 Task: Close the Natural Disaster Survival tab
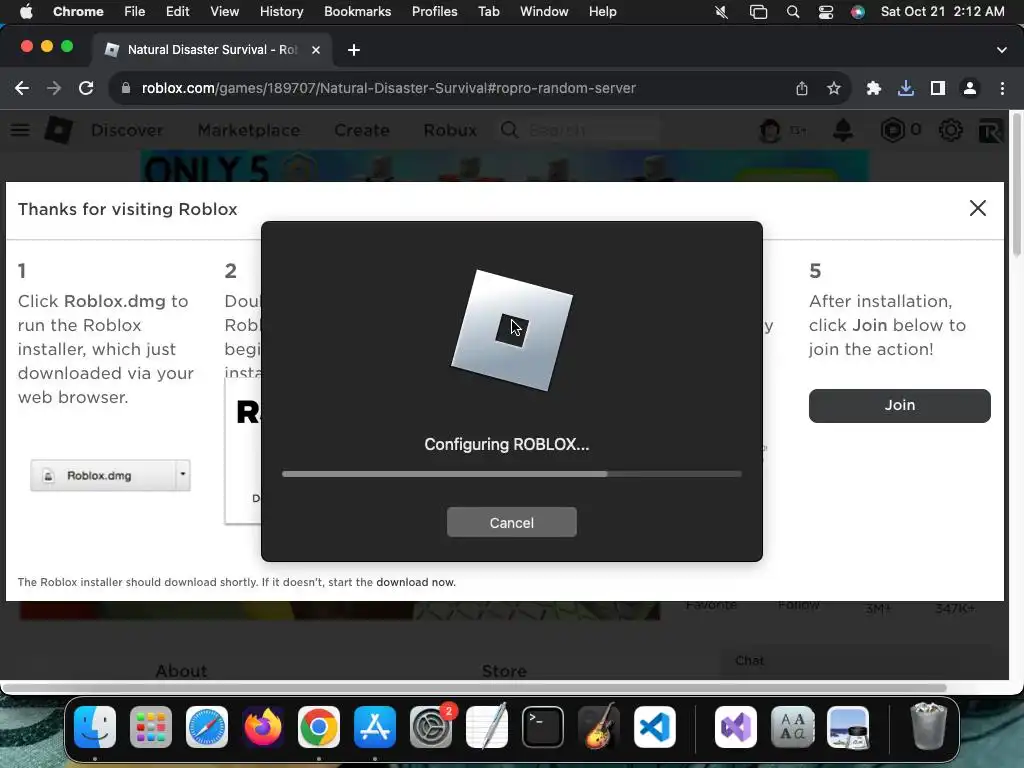[316, 50]
